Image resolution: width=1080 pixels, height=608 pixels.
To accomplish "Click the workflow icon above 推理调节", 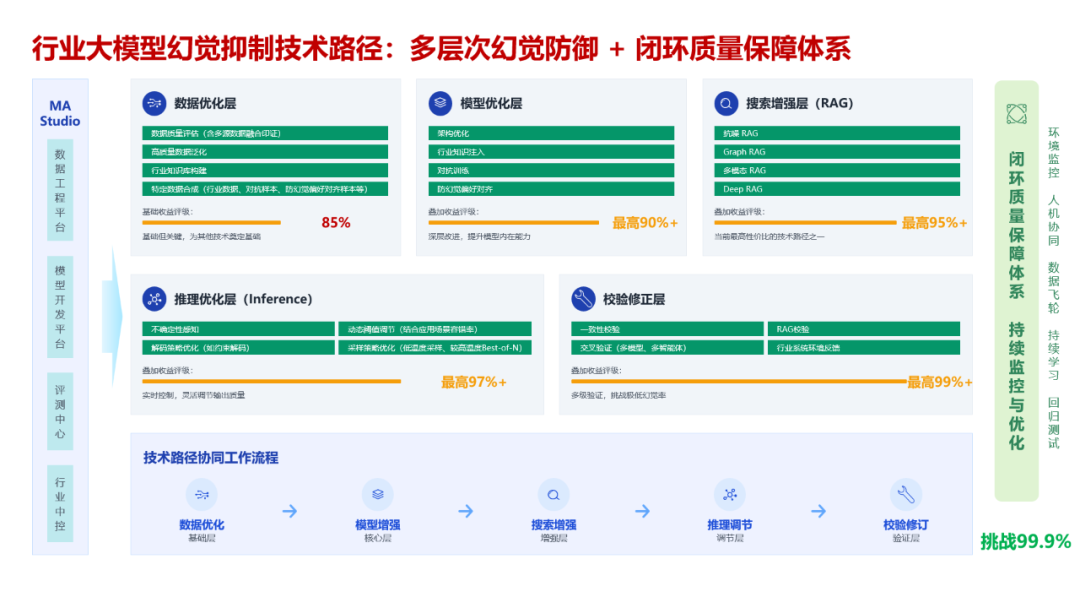I will click(729, 494).
